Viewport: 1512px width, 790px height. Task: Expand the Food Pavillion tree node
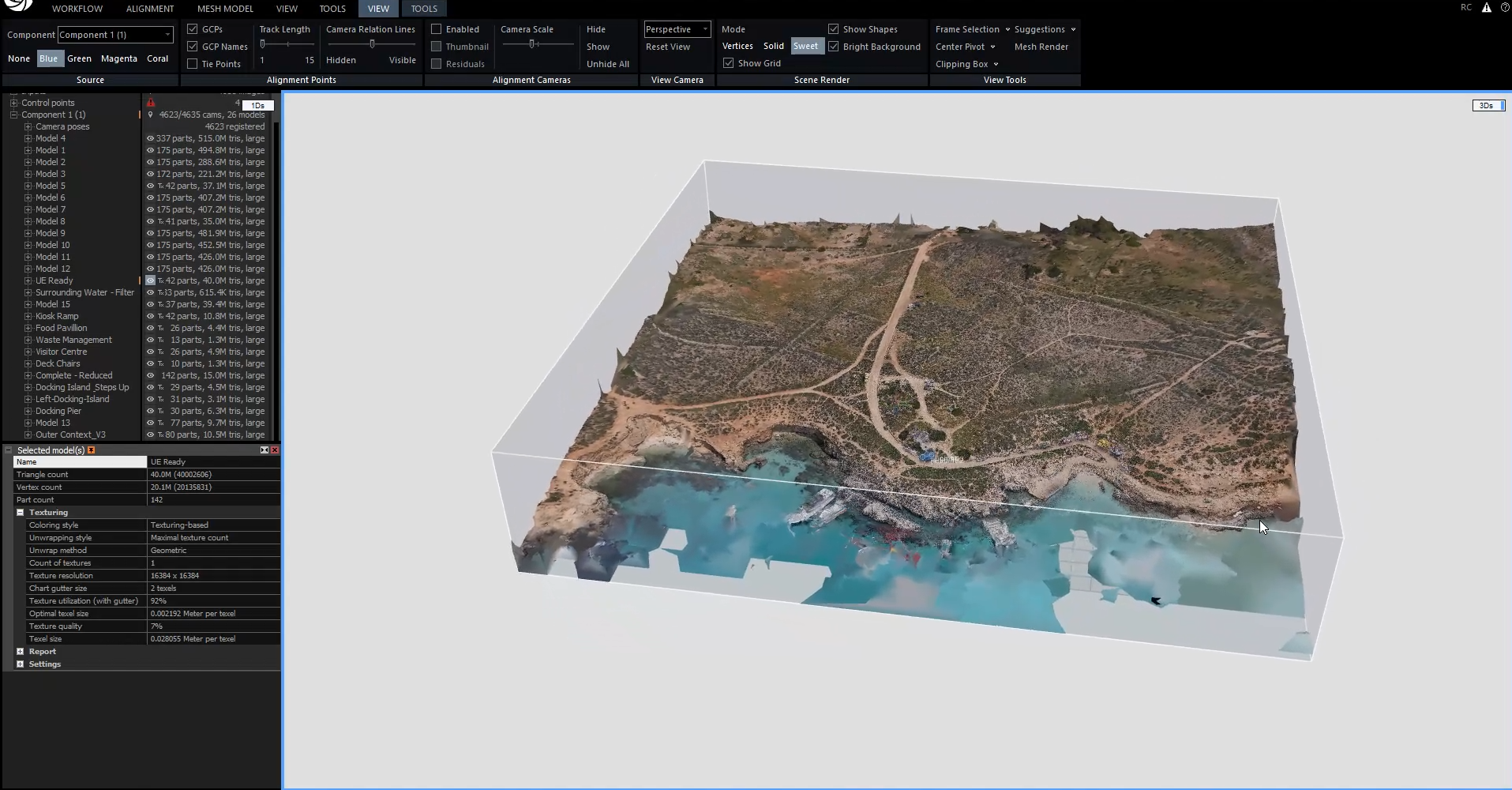[x=28, y=328]
